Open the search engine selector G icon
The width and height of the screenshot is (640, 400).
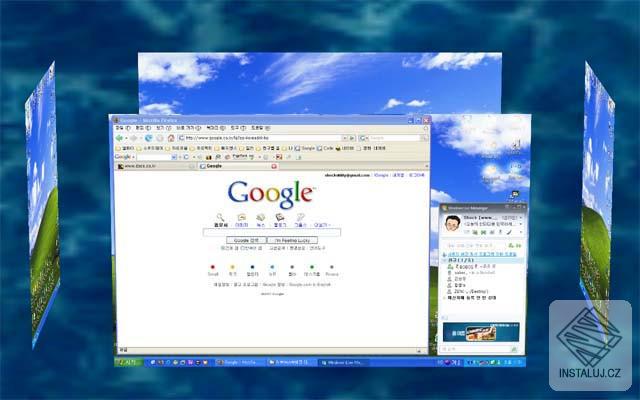(x=363, y=138)
